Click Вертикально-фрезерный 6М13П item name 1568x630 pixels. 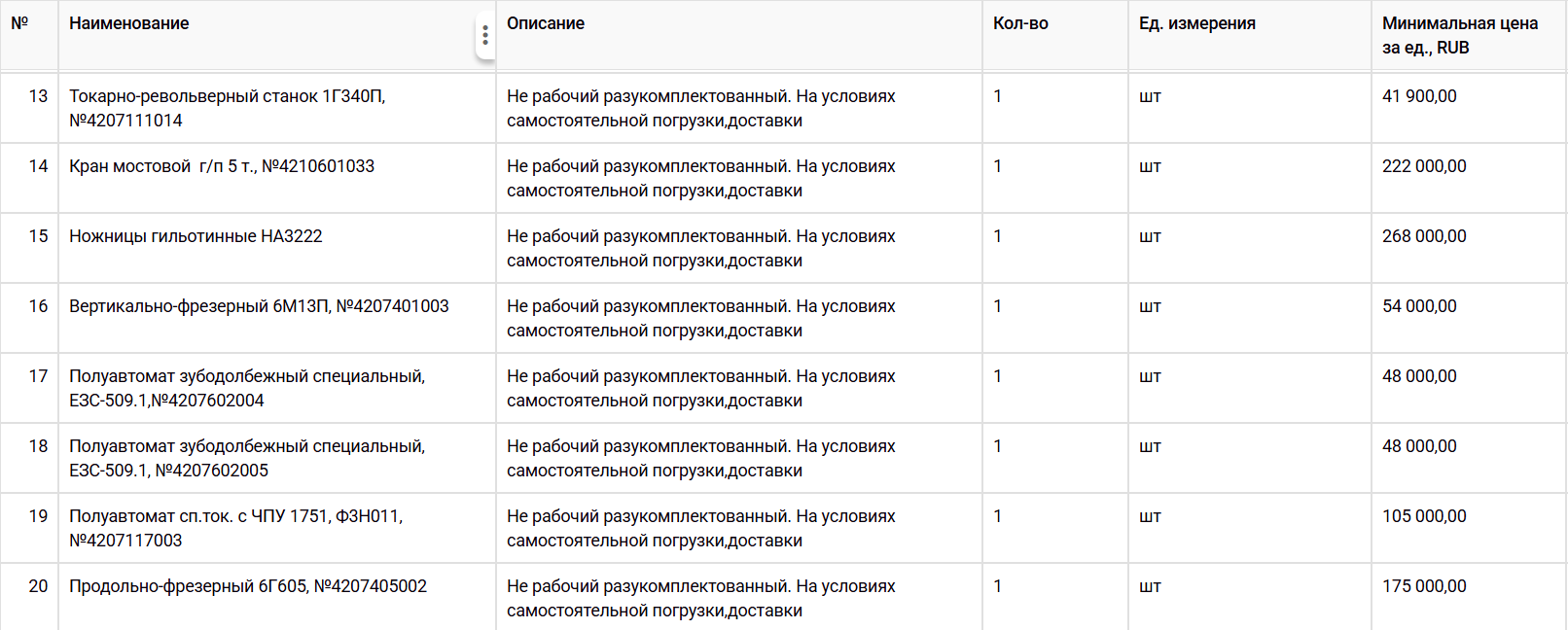click(x=259, y=306)
